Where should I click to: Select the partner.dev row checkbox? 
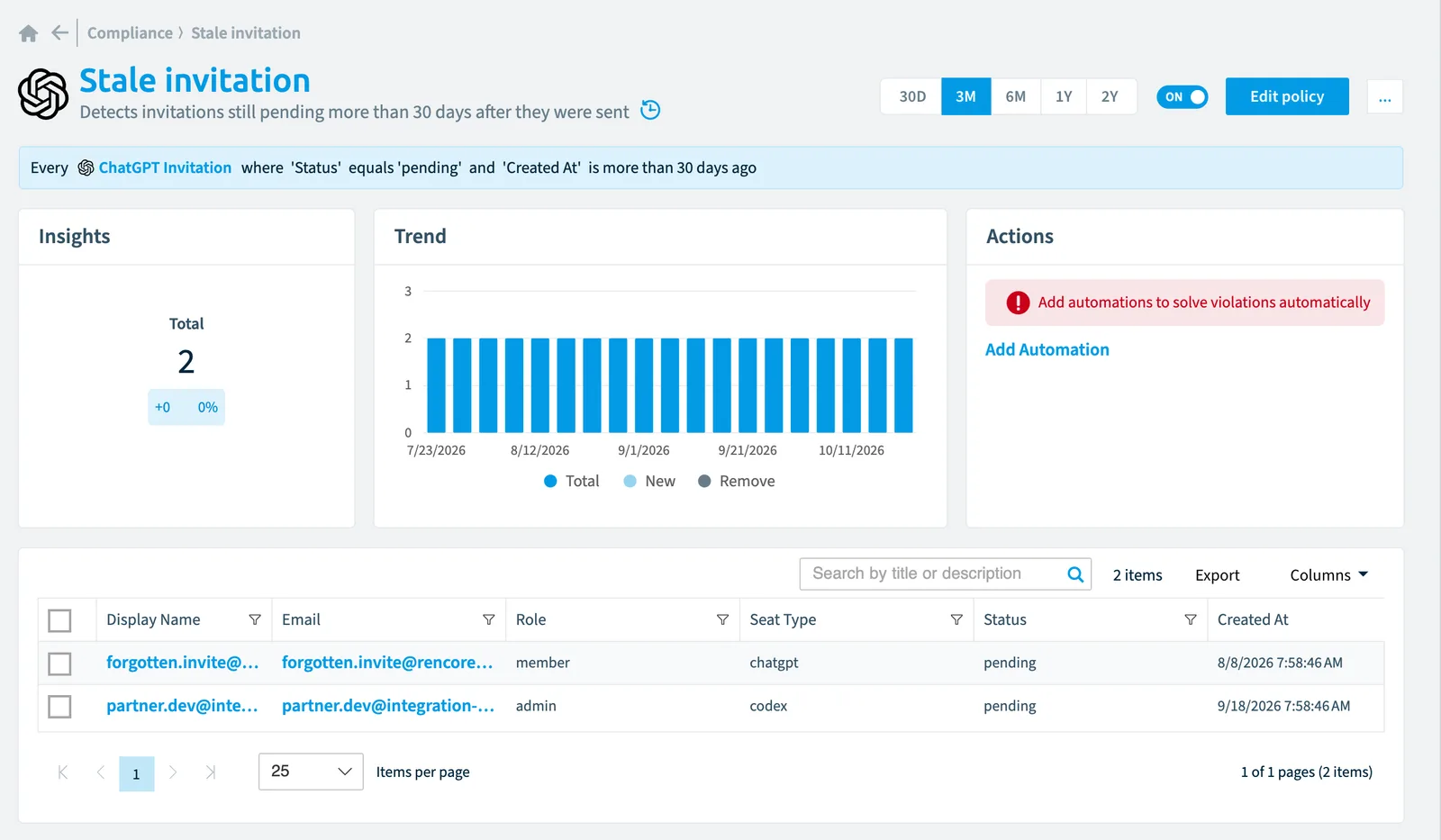59,707
